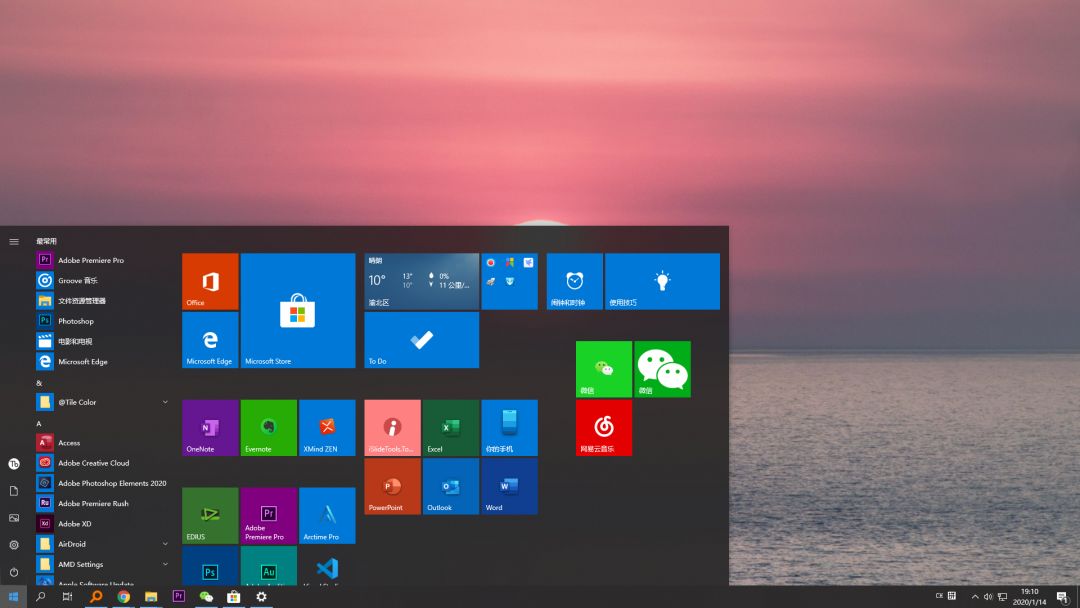Open Pictures from the Start left rail
Viewport: 1080px width, 608px height.
click(x=14, y=518)
